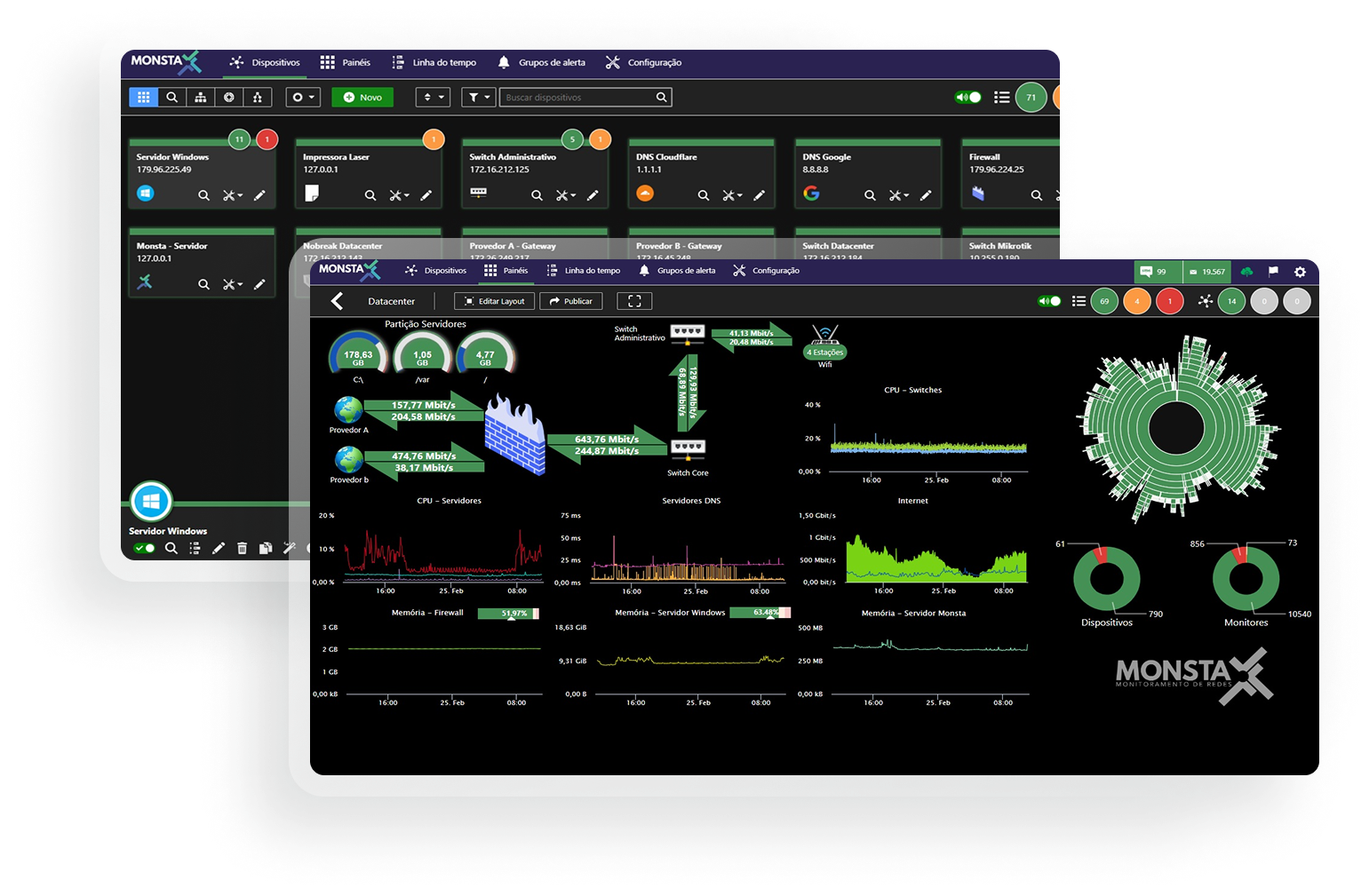The width and height of the screenshot is (1369, 896).
Task: Click the green Novo button
Action: coord(362,97)
